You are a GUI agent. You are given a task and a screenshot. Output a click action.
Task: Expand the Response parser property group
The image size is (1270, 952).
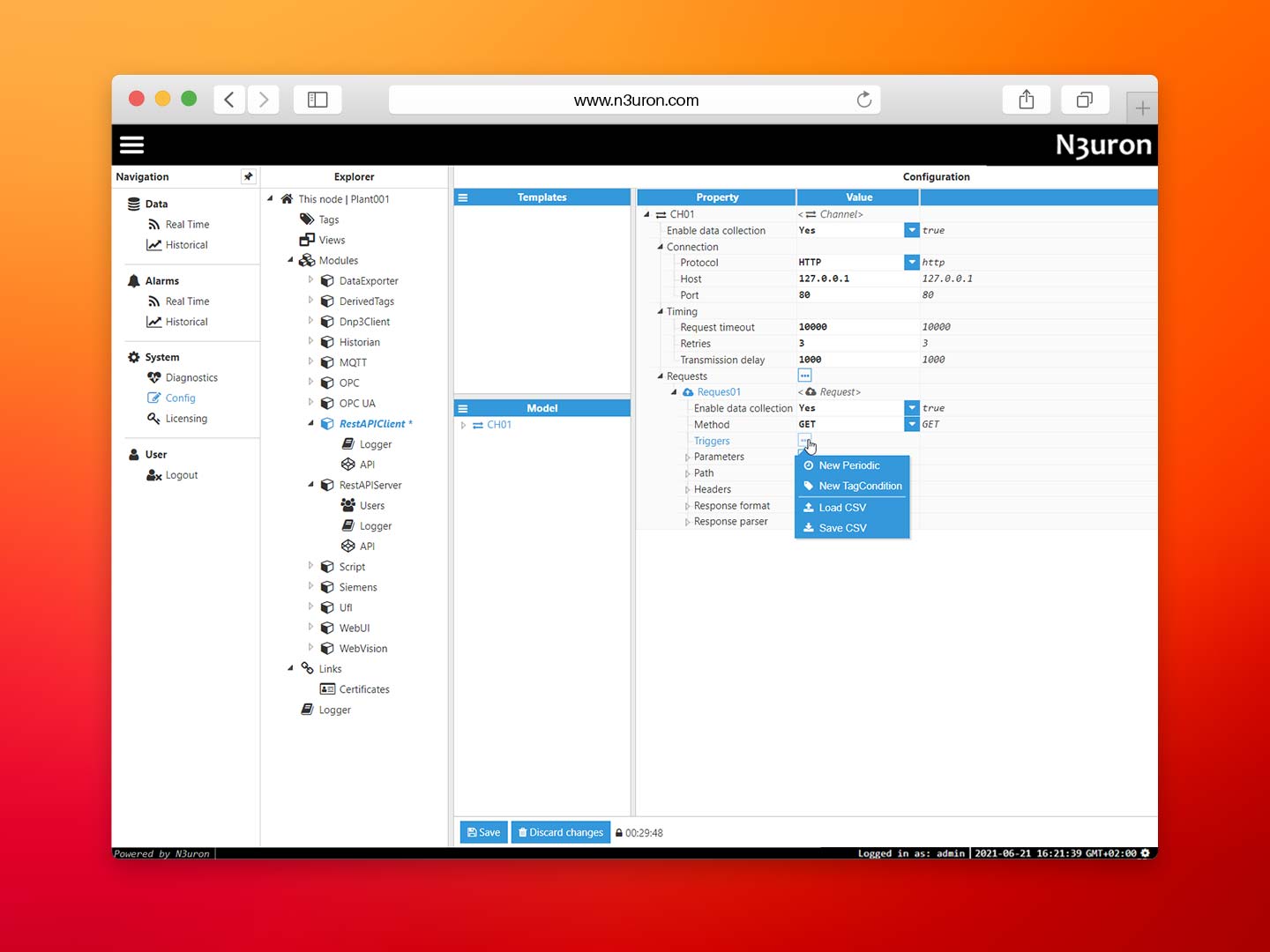[687, 523]
